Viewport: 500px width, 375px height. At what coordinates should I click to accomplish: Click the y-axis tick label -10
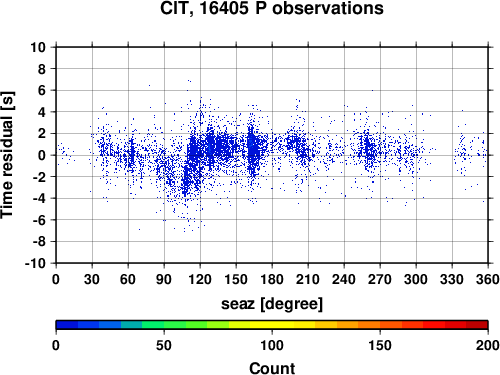[35, 263]
